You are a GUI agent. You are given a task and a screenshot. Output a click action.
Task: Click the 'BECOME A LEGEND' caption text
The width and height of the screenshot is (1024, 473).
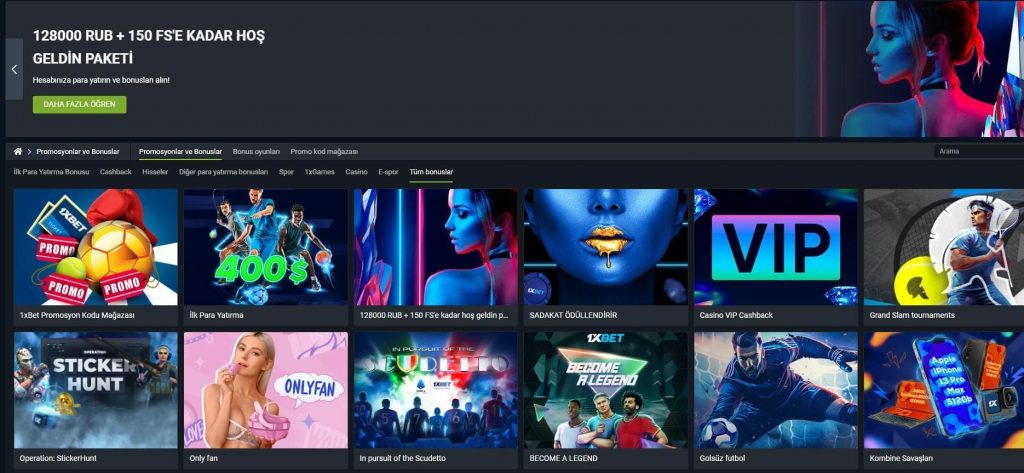(563, 459)
